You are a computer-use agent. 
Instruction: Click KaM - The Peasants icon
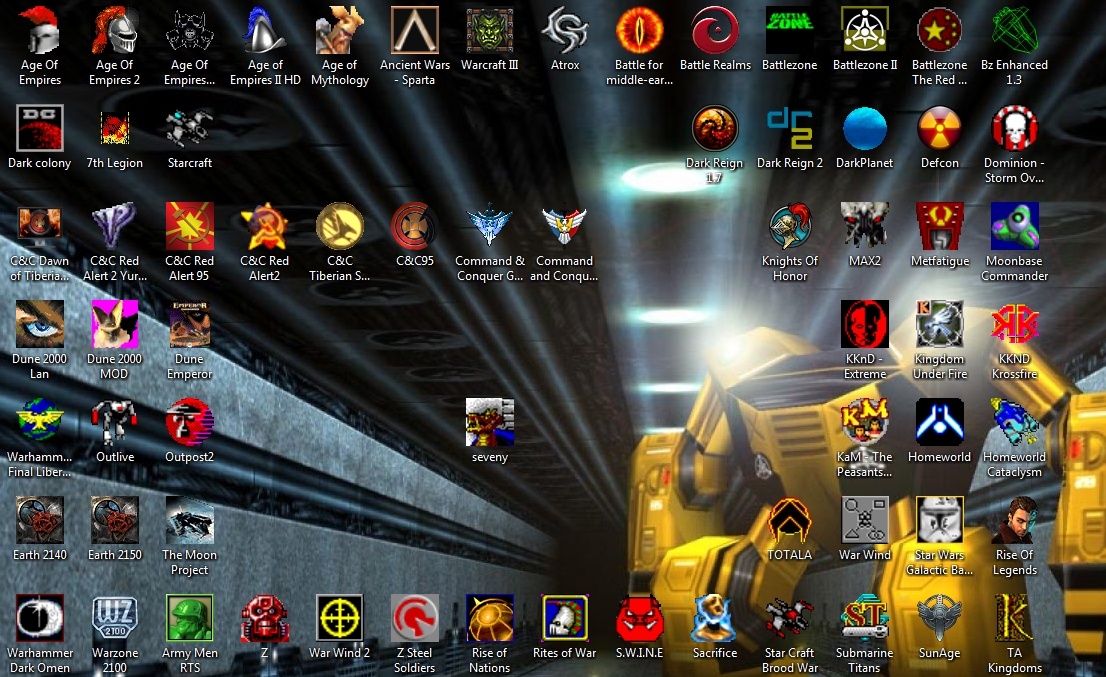point(865,422)
